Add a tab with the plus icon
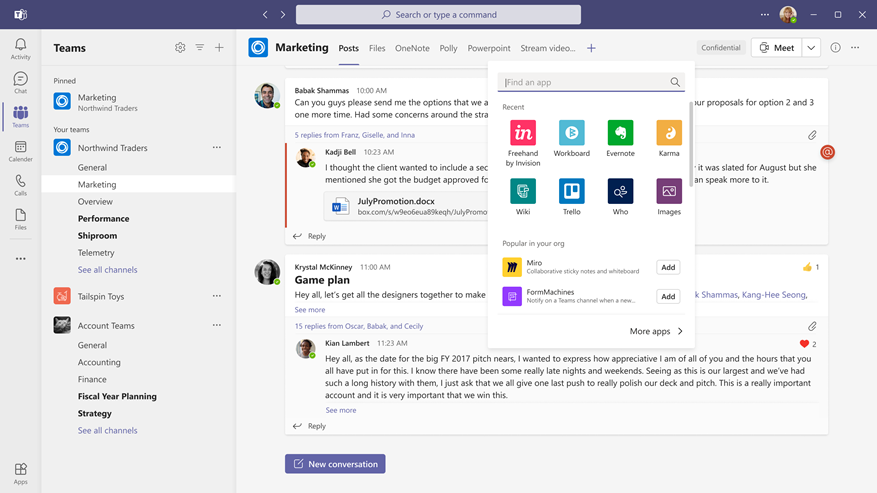 click(x=591, y=48)
